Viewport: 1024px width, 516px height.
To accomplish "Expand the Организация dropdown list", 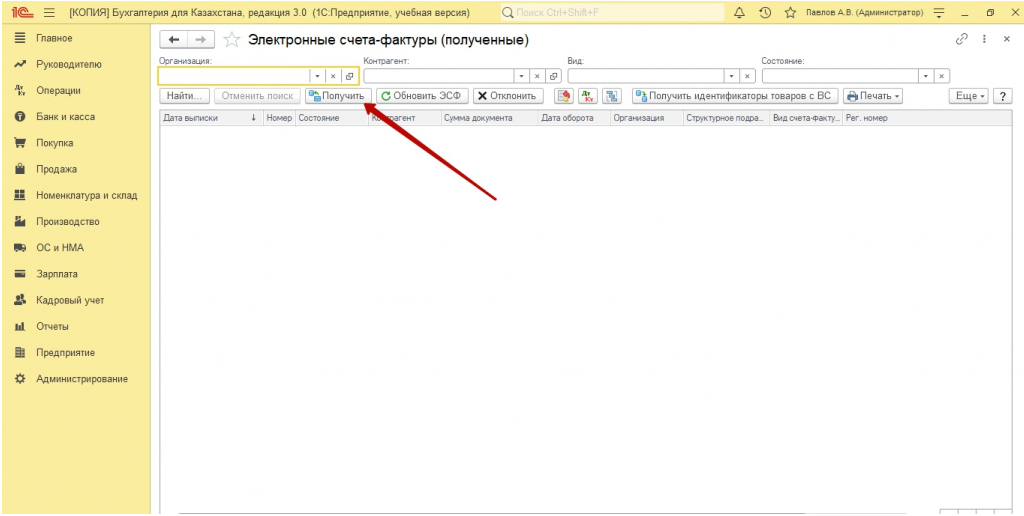I will pyautogui.click(x=317, y=76).
